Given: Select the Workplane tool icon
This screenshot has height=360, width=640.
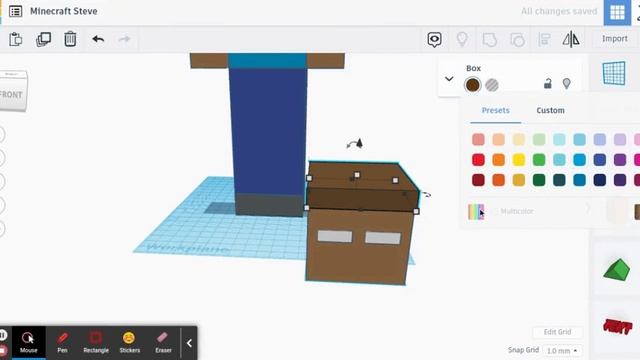Looking at the screenshot, I should [x=614, y=73].
